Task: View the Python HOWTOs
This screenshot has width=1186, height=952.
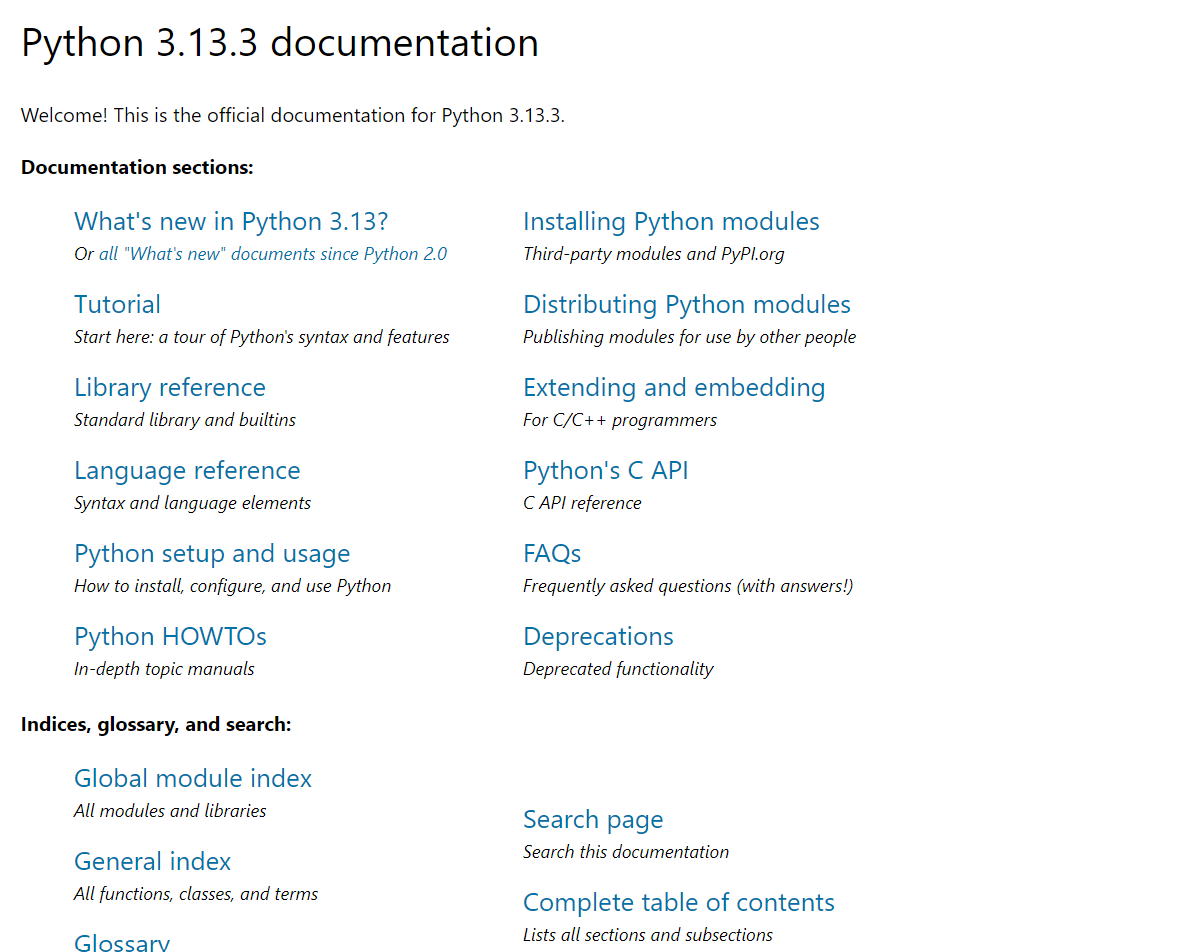Action: coord(170,637)
